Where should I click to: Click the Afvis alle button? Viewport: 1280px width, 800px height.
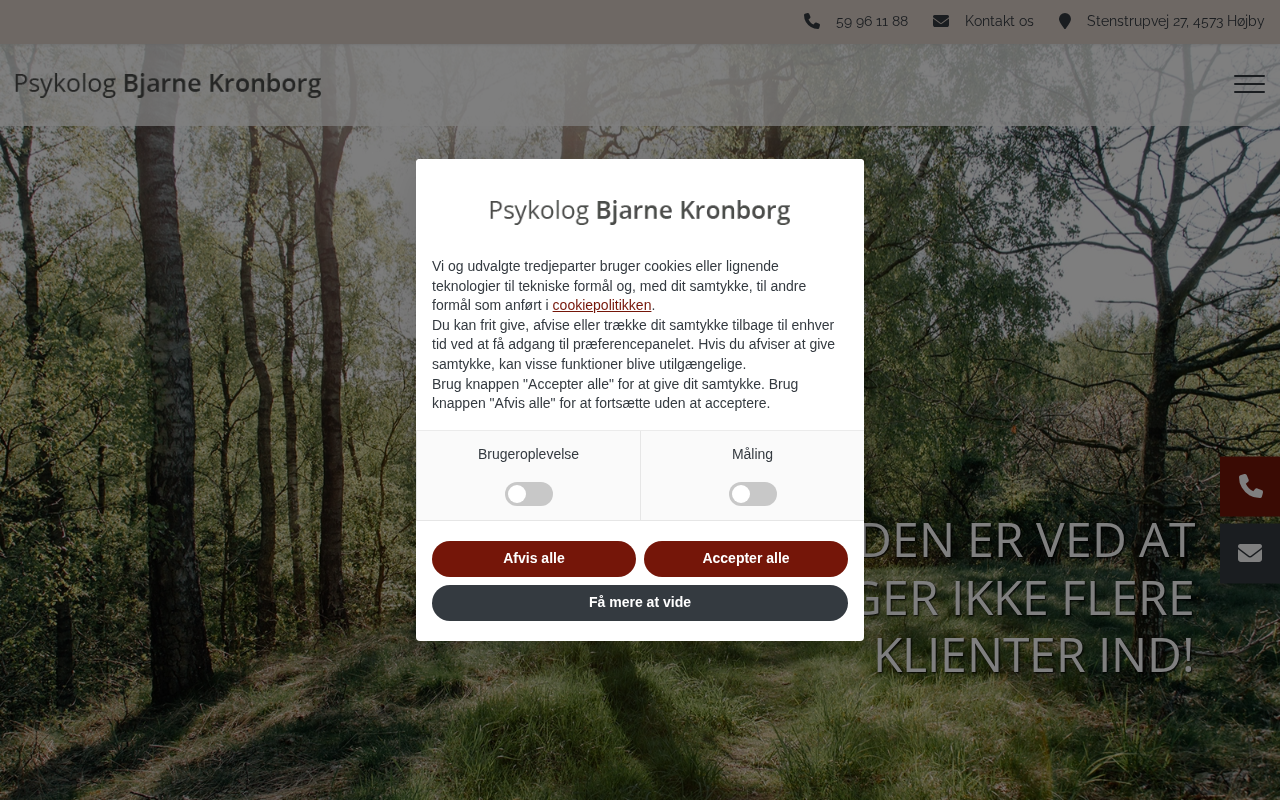[x=534, y=559]
